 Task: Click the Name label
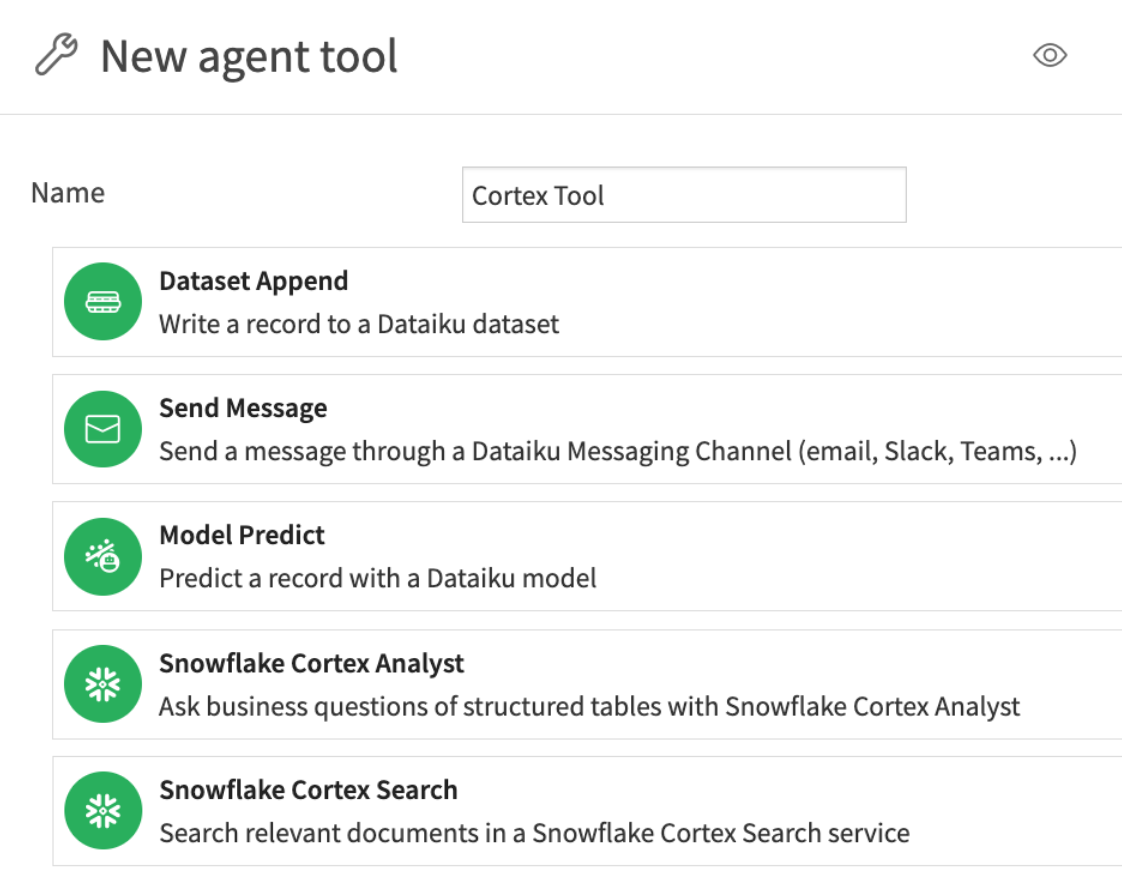[x=67, y=192]
